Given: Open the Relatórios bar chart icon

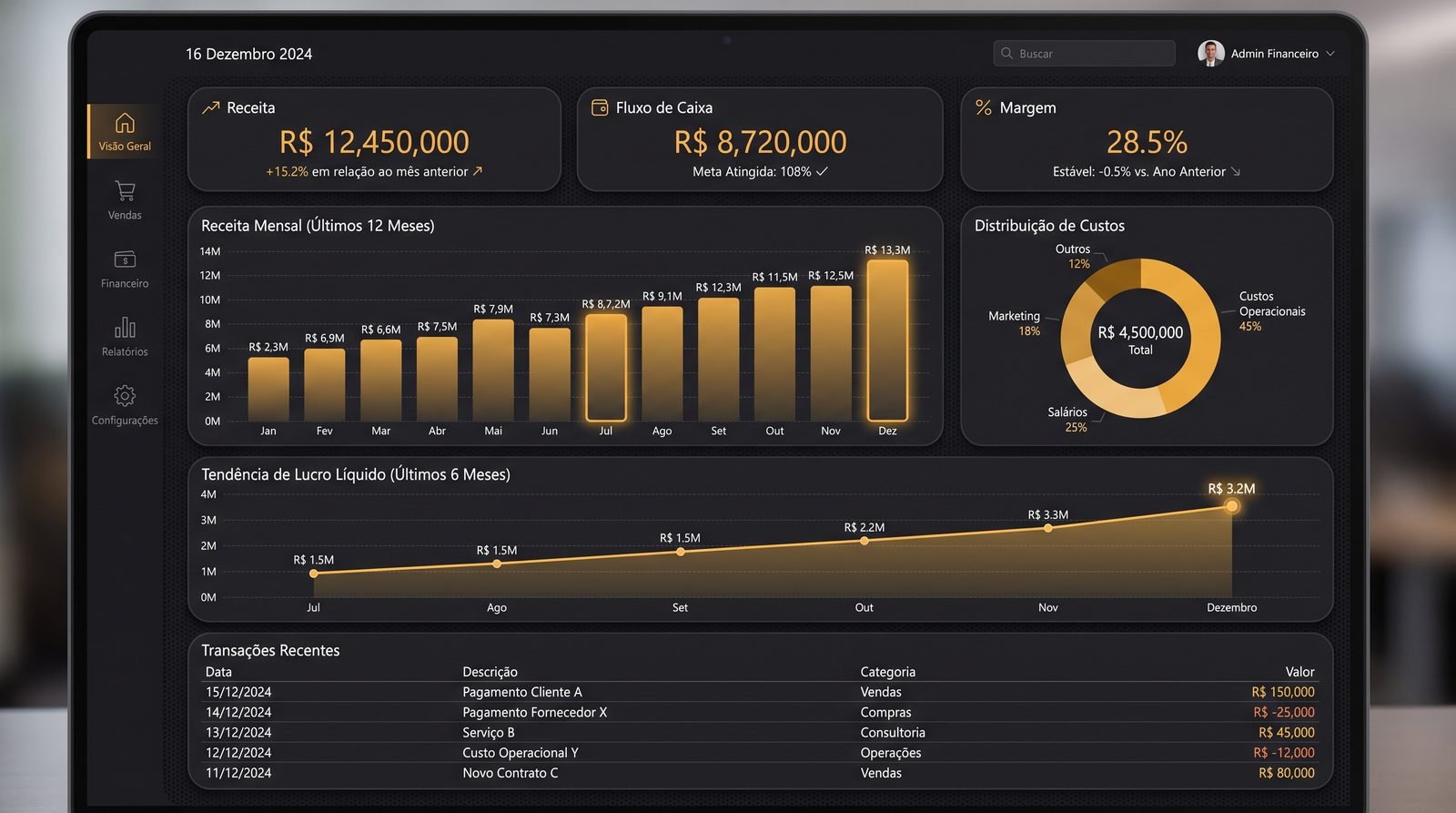Looking at the screenshot, I should [125, 327].
